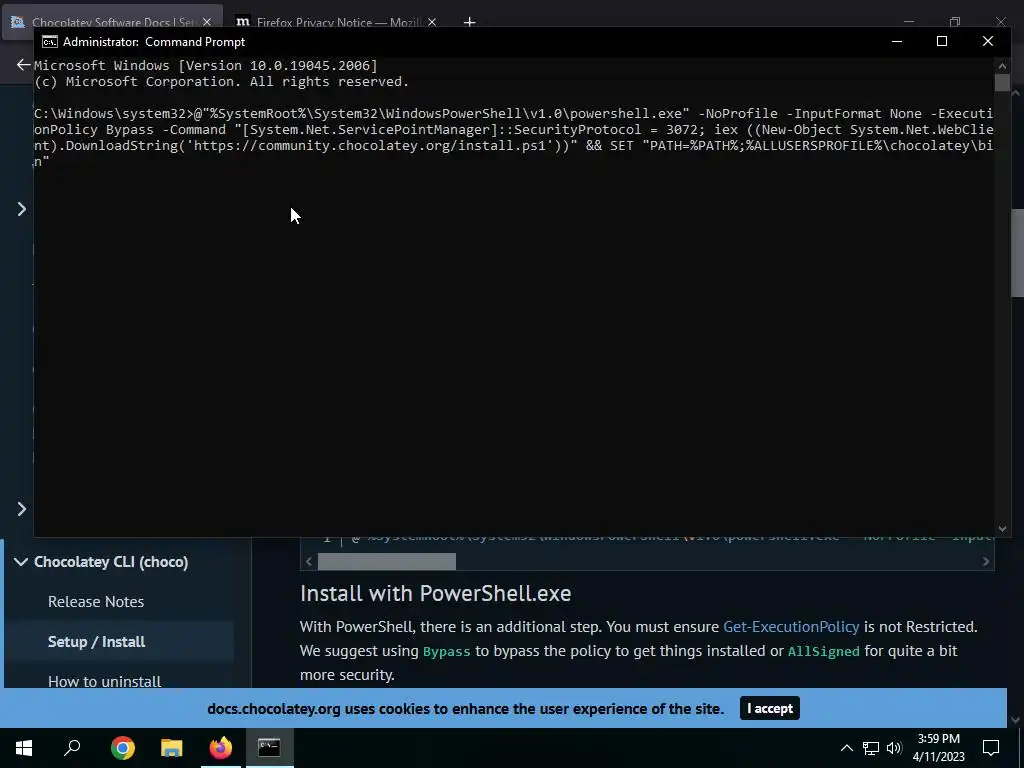Click code block scroll left arrow
The height and width of the screenshot is (768, 1024).
click(x=309, y=562)
